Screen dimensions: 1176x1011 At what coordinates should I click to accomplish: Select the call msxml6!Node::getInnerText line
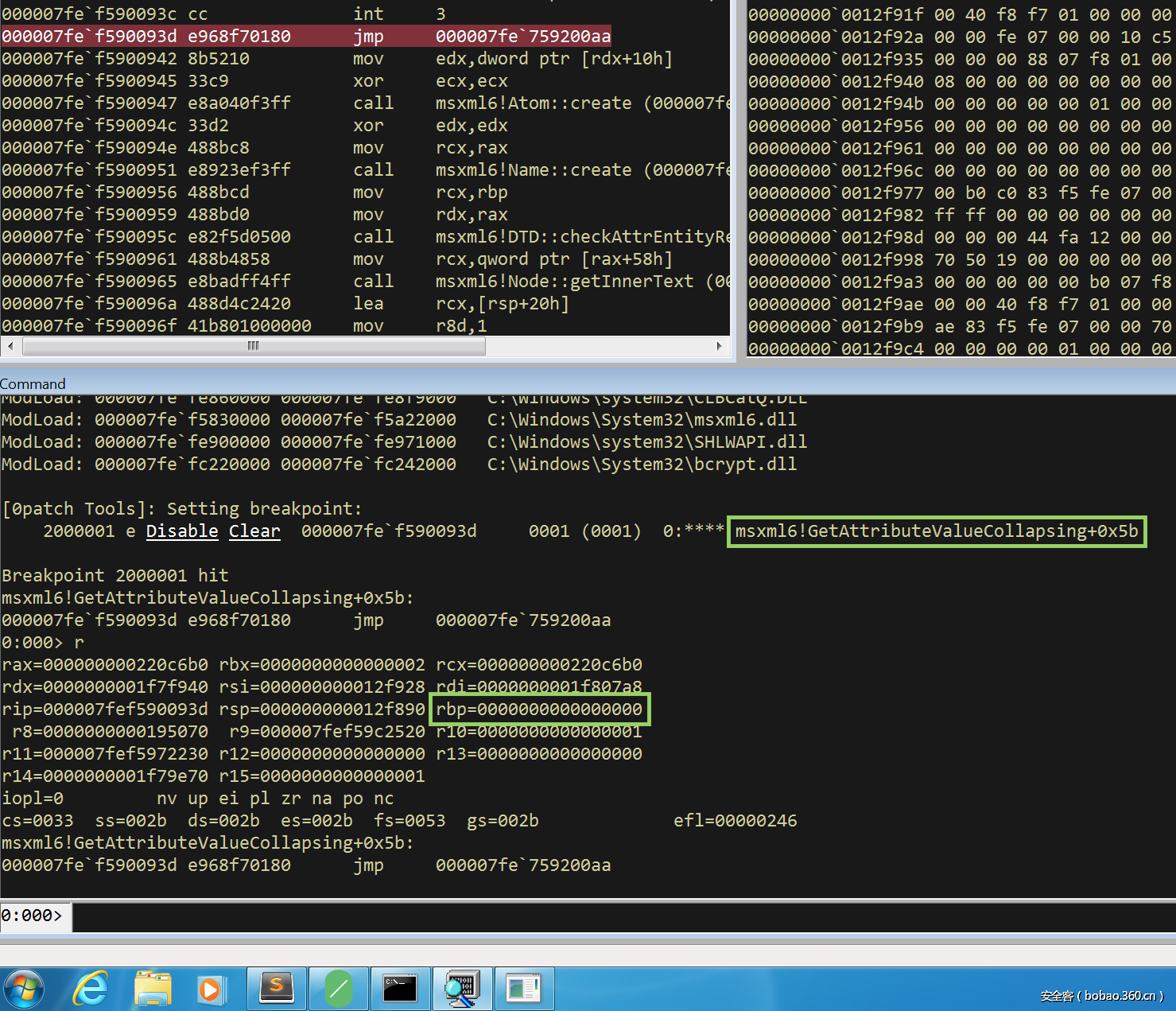(366, 281)
